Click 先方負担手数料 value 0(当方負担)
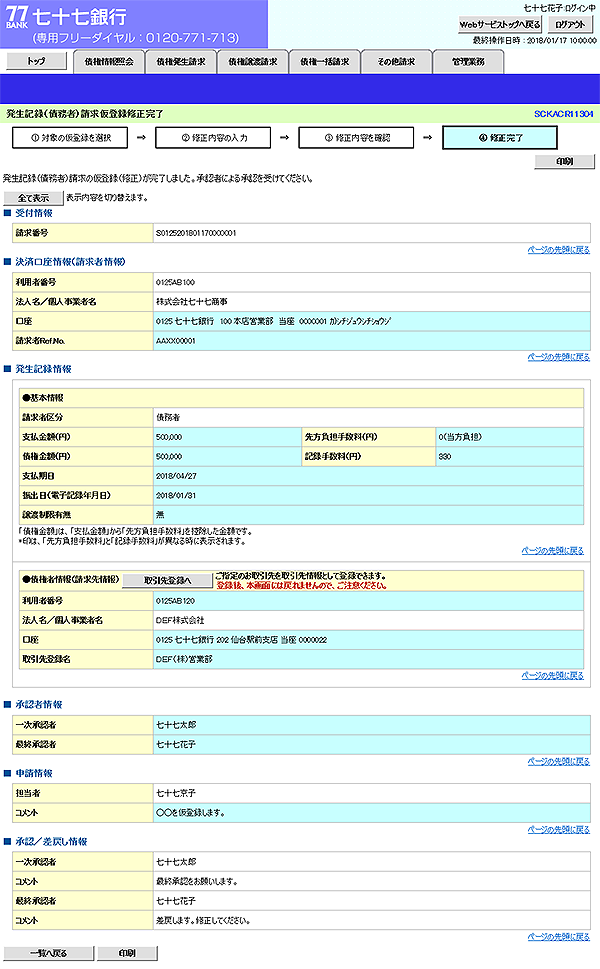This screenshot has height=969, width=600. pos(460,437)
